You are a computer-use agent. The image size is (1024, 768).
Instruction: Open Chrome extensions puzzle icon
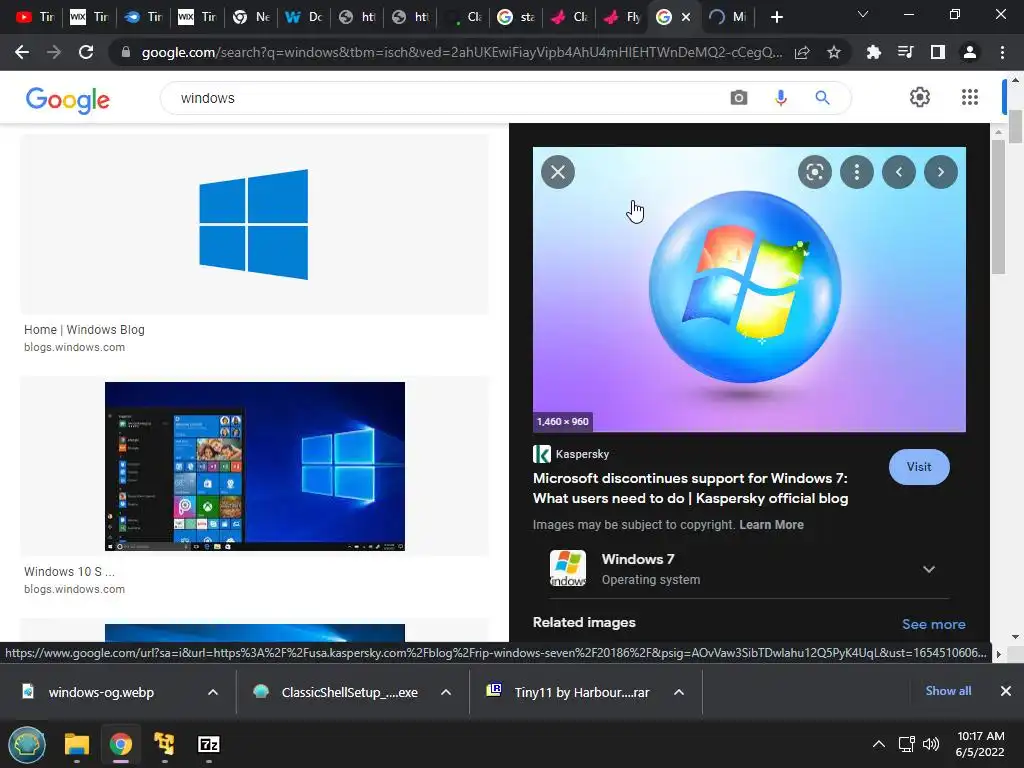point(873,52)
